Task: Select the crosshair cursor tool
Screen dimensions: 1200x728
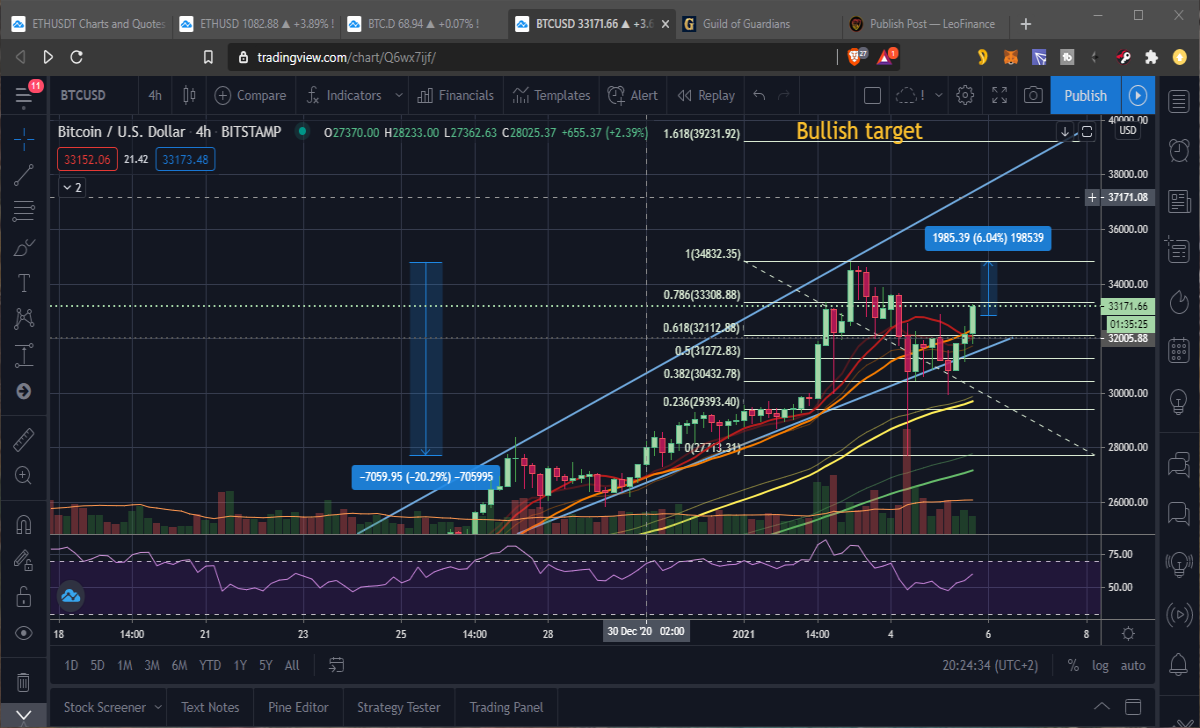Action: pyautogui.click(x=24, y=139)
